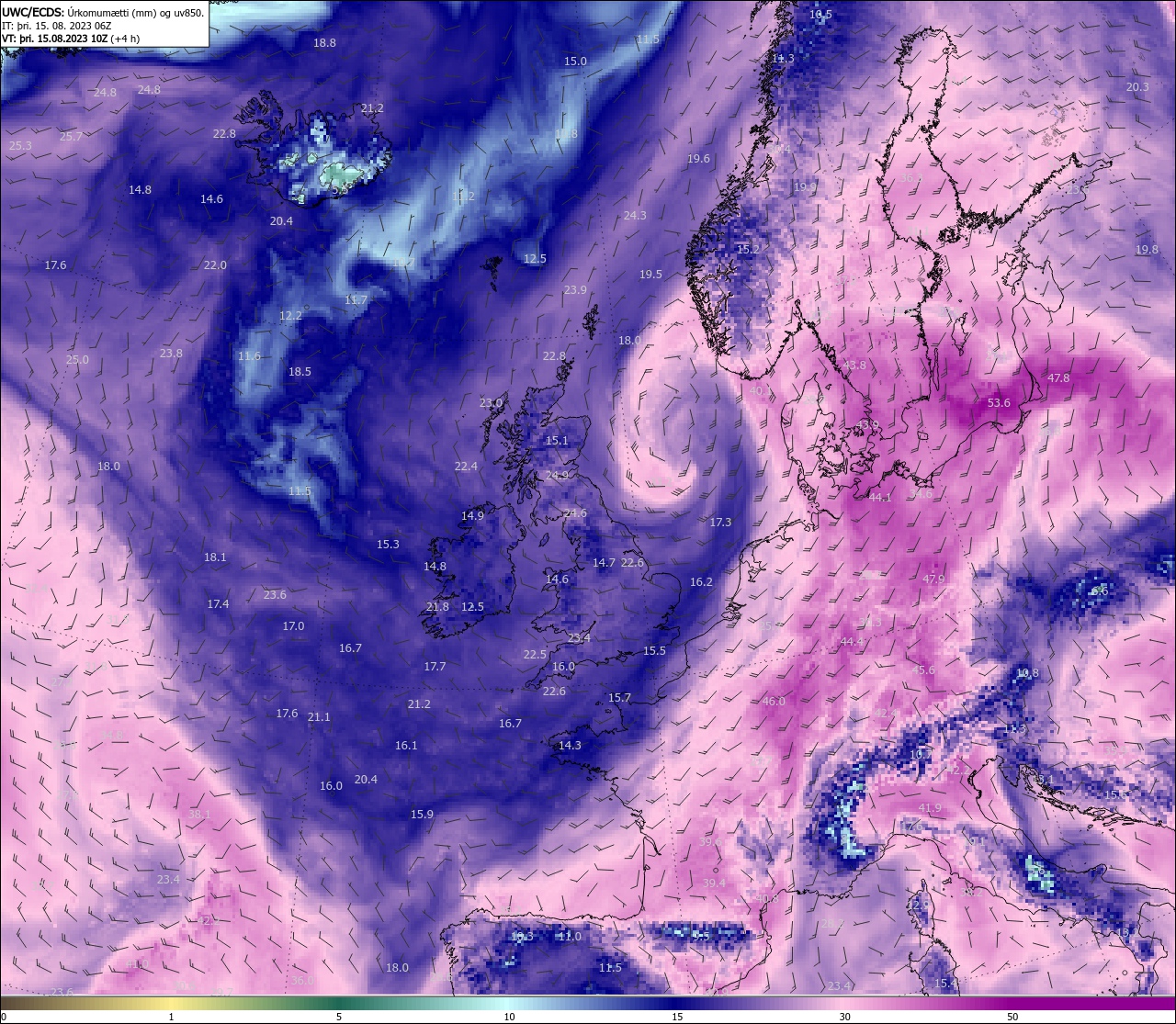Click the 16.2 value label

(x=701, y=582)
